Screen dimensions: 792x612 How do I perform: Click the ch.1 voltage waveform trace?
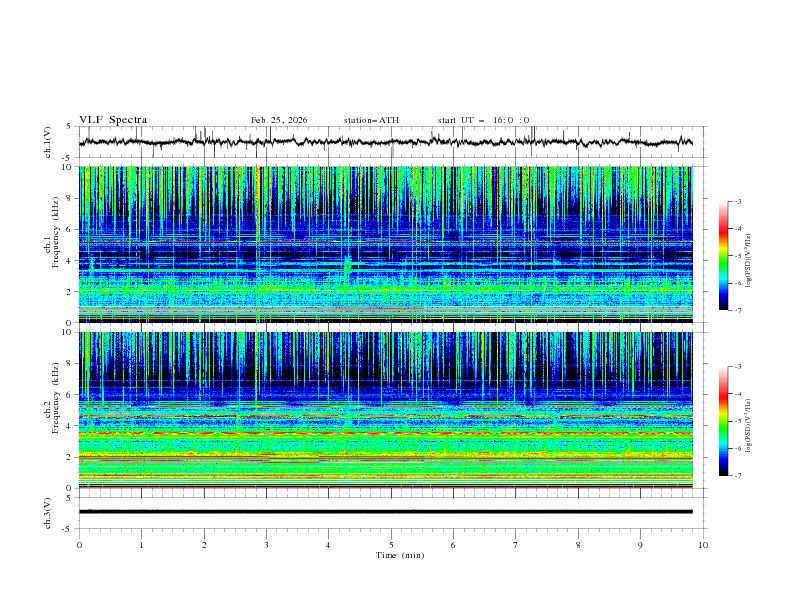coord(386,142)
